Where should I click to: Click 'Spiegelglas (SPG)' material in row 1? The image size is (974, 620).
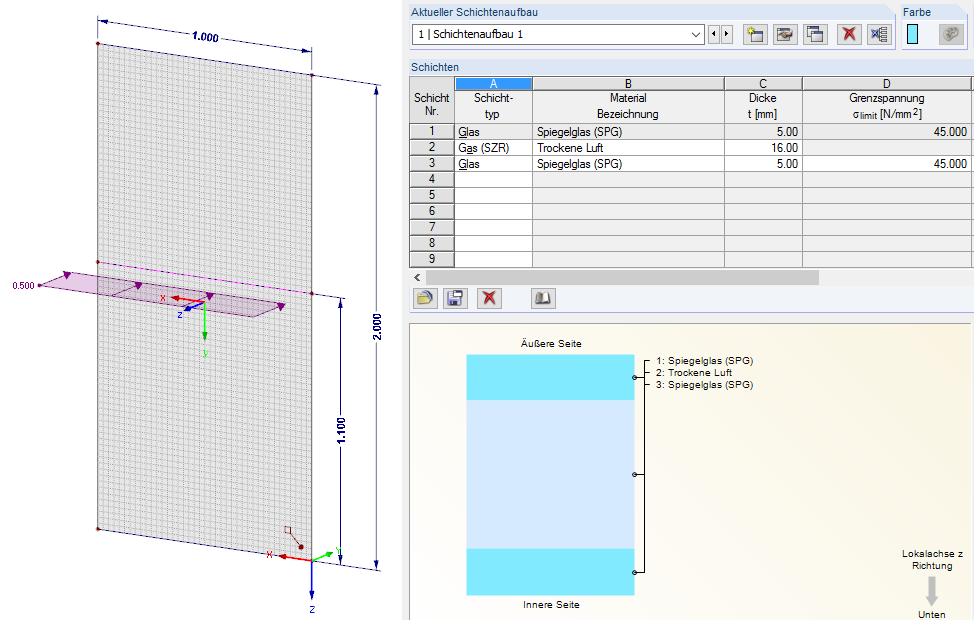click(x=628, y=132)
